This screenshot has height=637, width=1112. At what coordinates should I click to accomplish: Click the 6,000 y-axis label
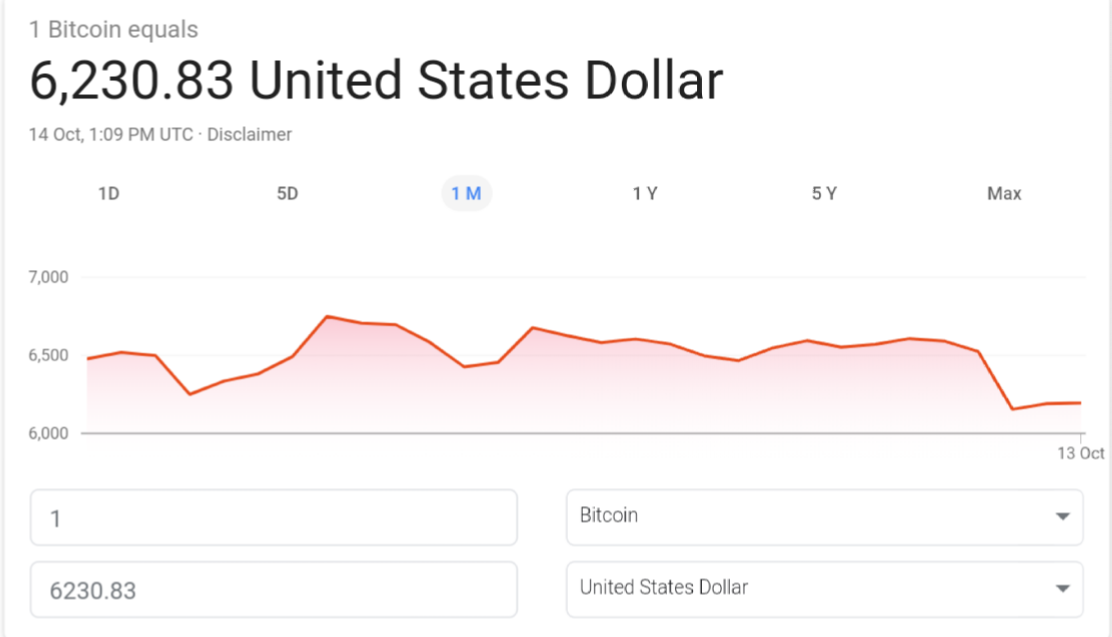48,433
